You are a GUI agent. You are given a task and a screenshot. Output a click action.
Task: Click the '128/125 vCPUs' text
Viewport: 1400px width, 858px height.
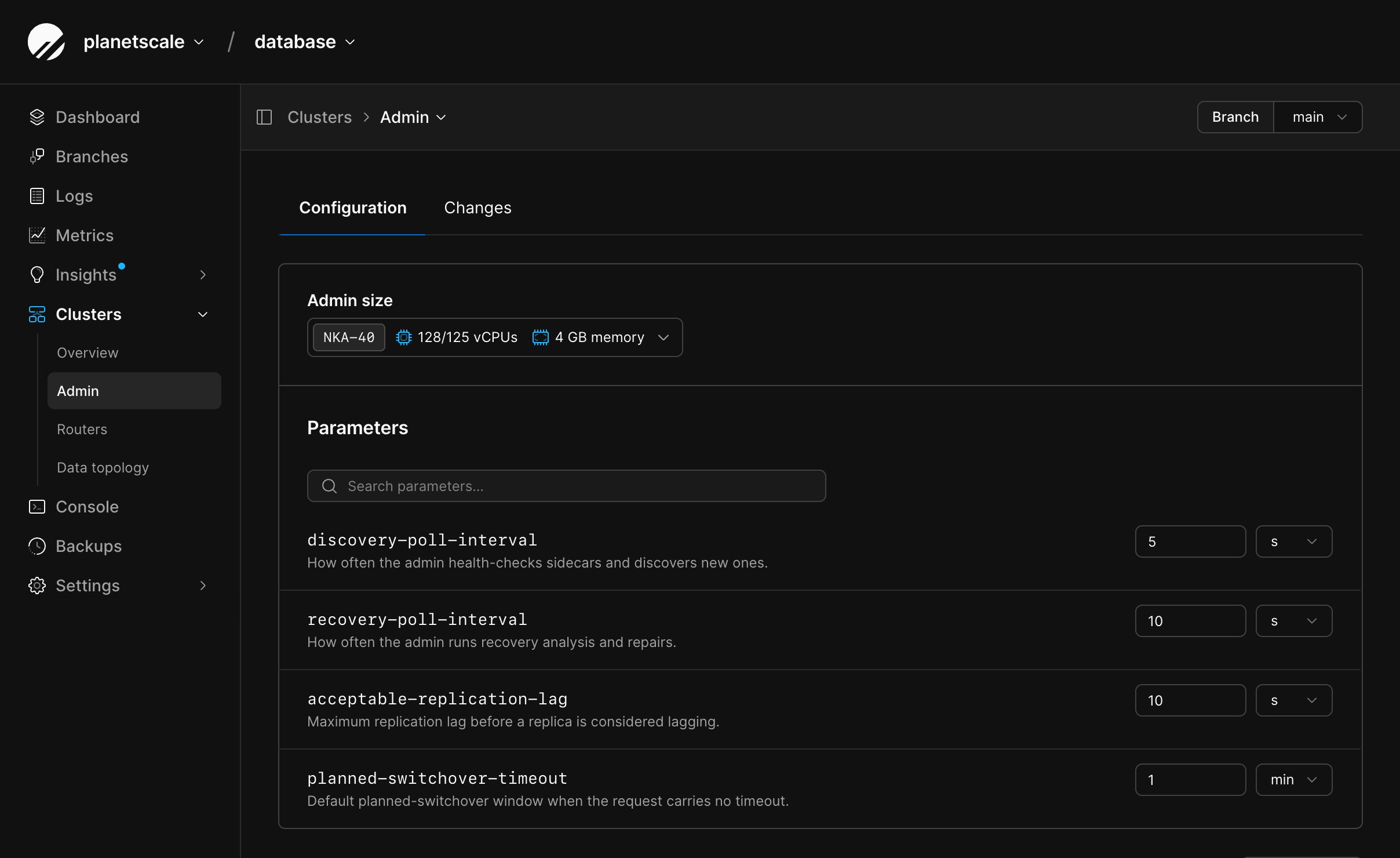coord(468,337)
